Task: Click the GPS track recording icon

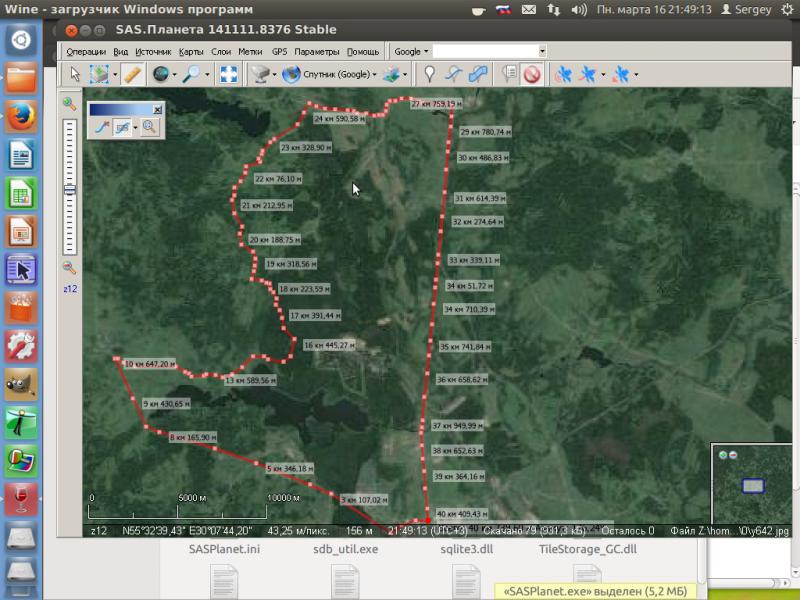Action: pos(588,74)
